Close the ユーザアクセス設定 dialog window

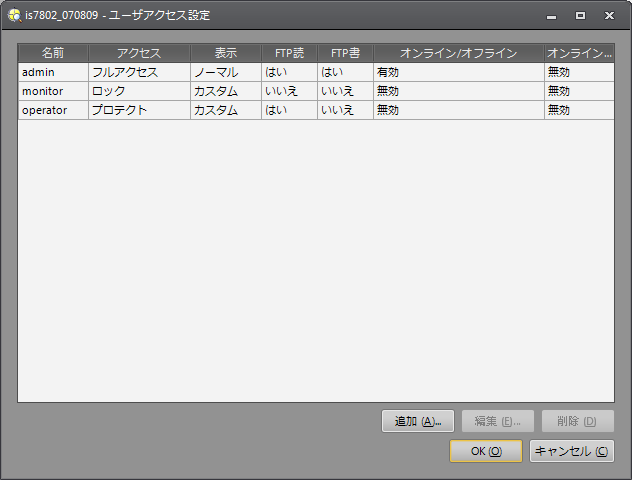coord(609,16)
